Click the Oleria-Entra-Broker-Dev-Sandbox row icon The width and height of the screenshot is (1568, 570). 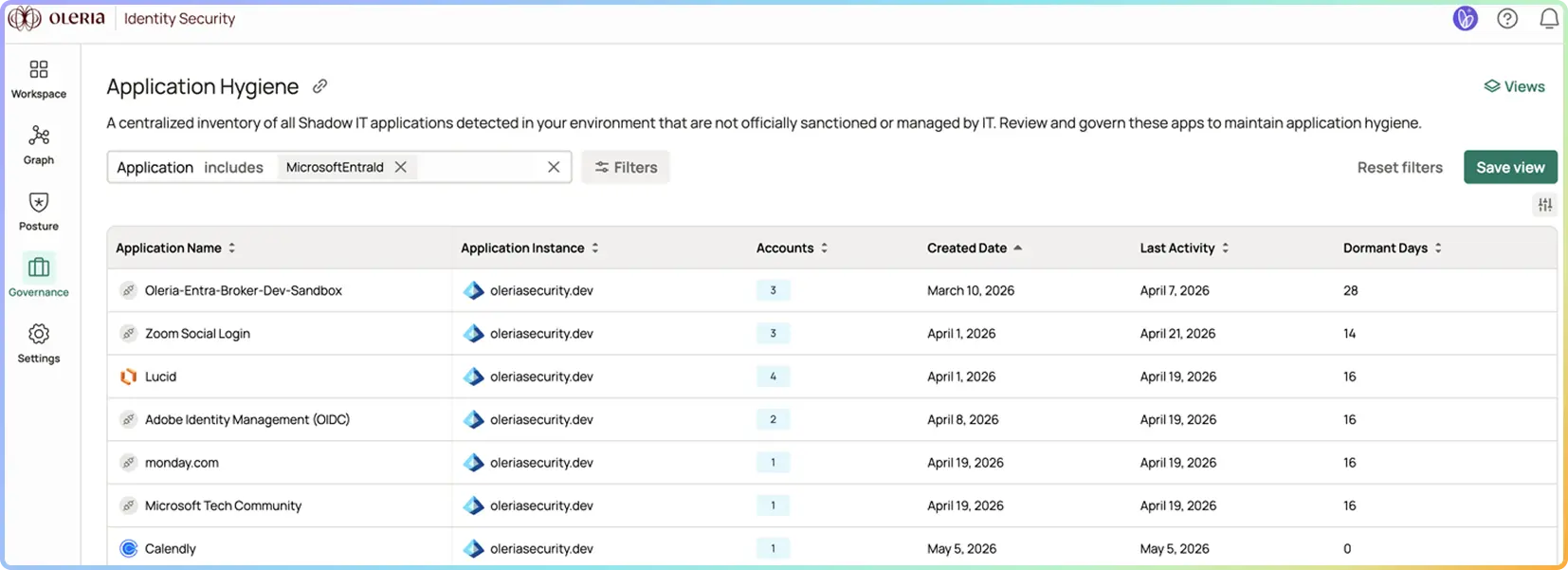(x=129, y=290)
